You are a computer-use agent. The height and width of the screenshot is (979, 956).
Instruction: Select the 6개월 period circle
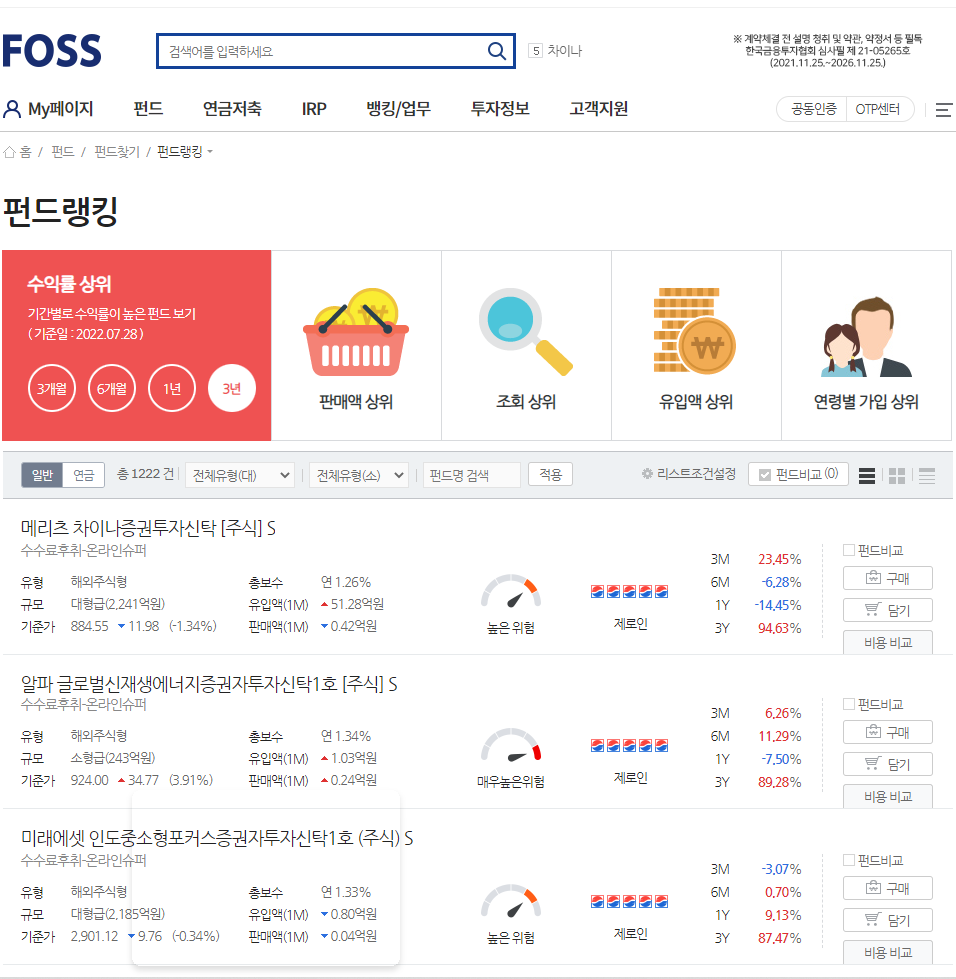pyautogui.click(x=112, y=388)
